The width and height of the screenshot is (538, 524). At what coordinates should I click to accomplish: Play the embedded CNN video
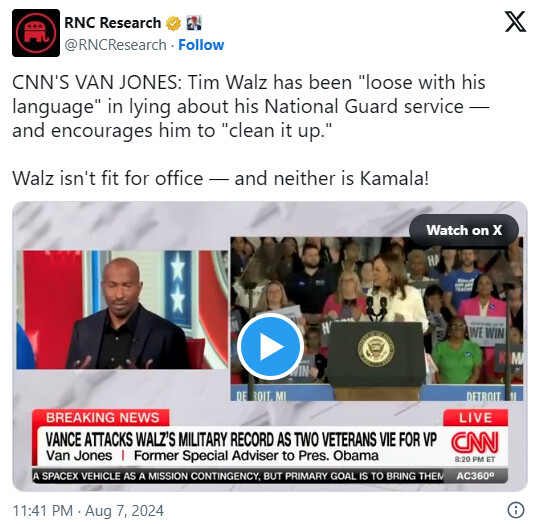270,346
